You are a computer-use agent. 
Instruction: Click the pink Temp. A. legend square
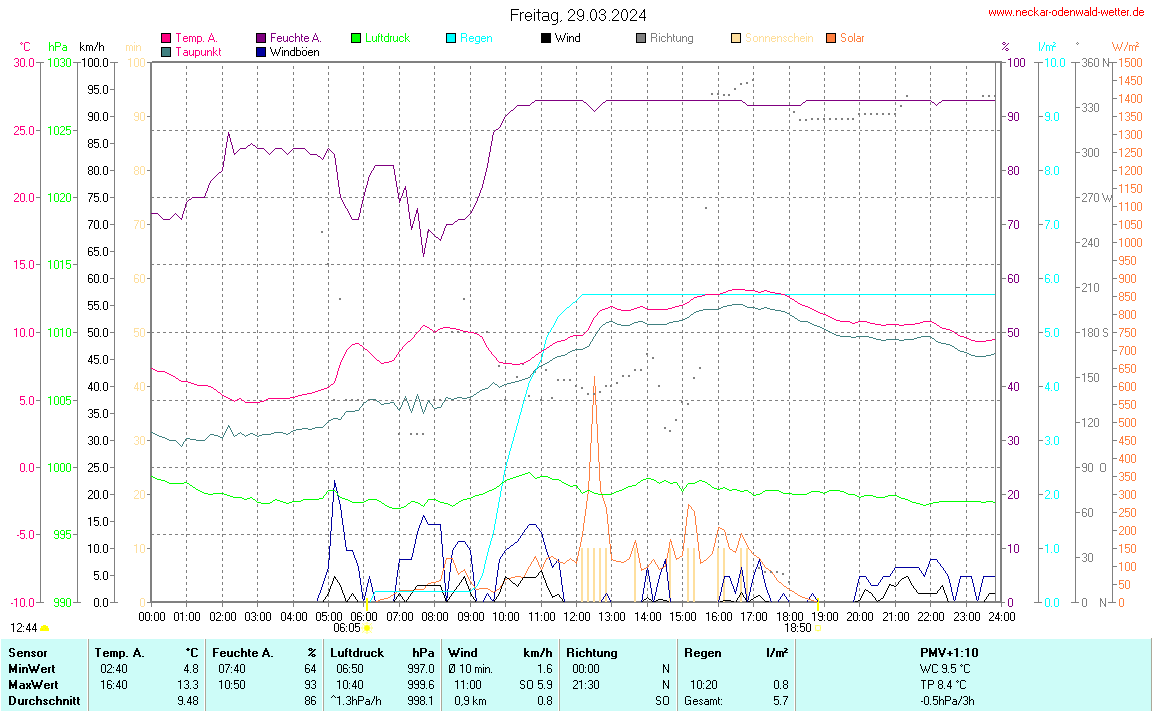point(166,38)
